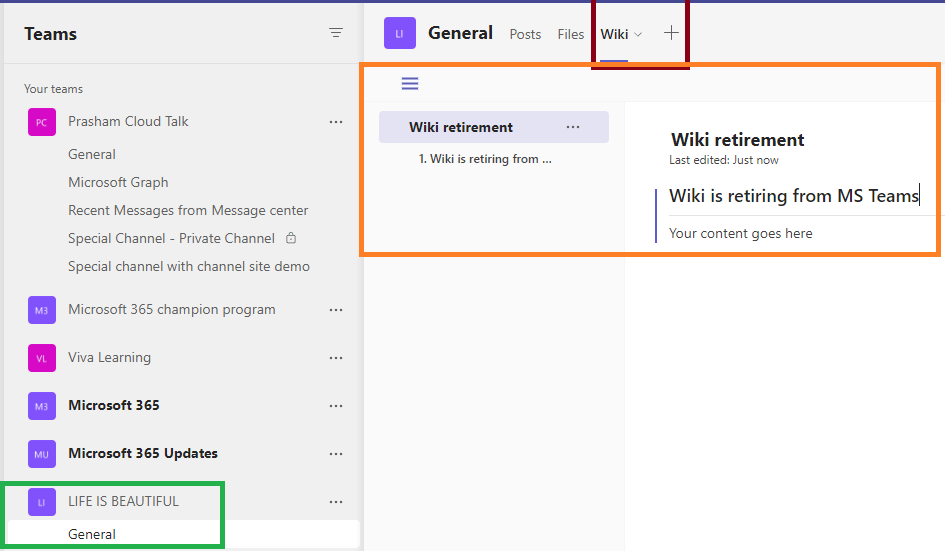Open Special Channel - Private Channel
Image resolution: width=945 pixels, height=551 pixels.
tap(171, 238)
